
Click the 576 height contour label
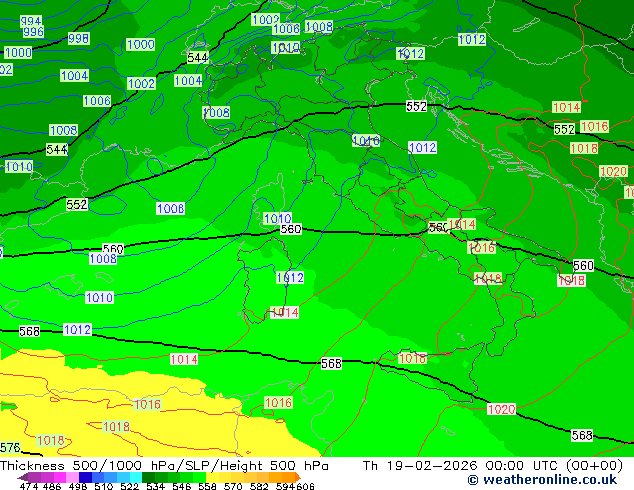[x=10, y=448]
